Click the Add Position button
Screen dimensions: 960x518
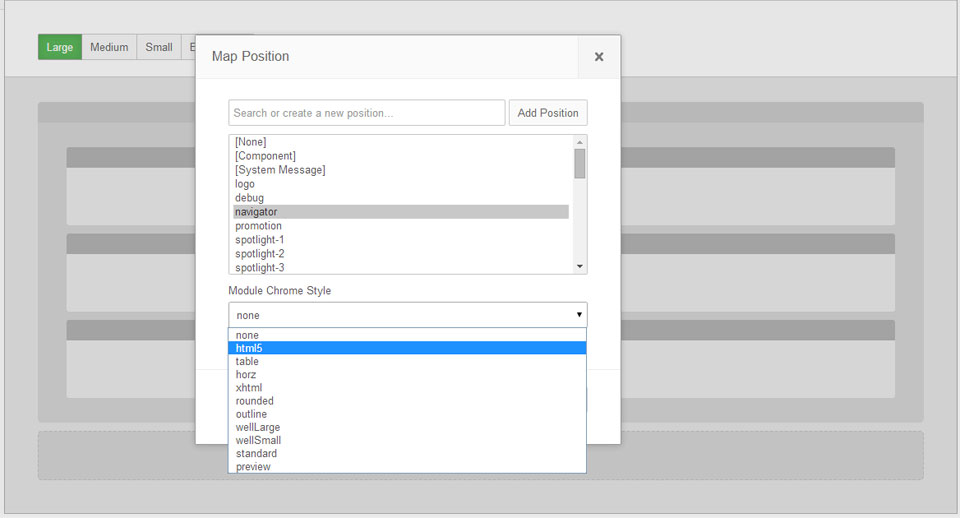point(548,113)
